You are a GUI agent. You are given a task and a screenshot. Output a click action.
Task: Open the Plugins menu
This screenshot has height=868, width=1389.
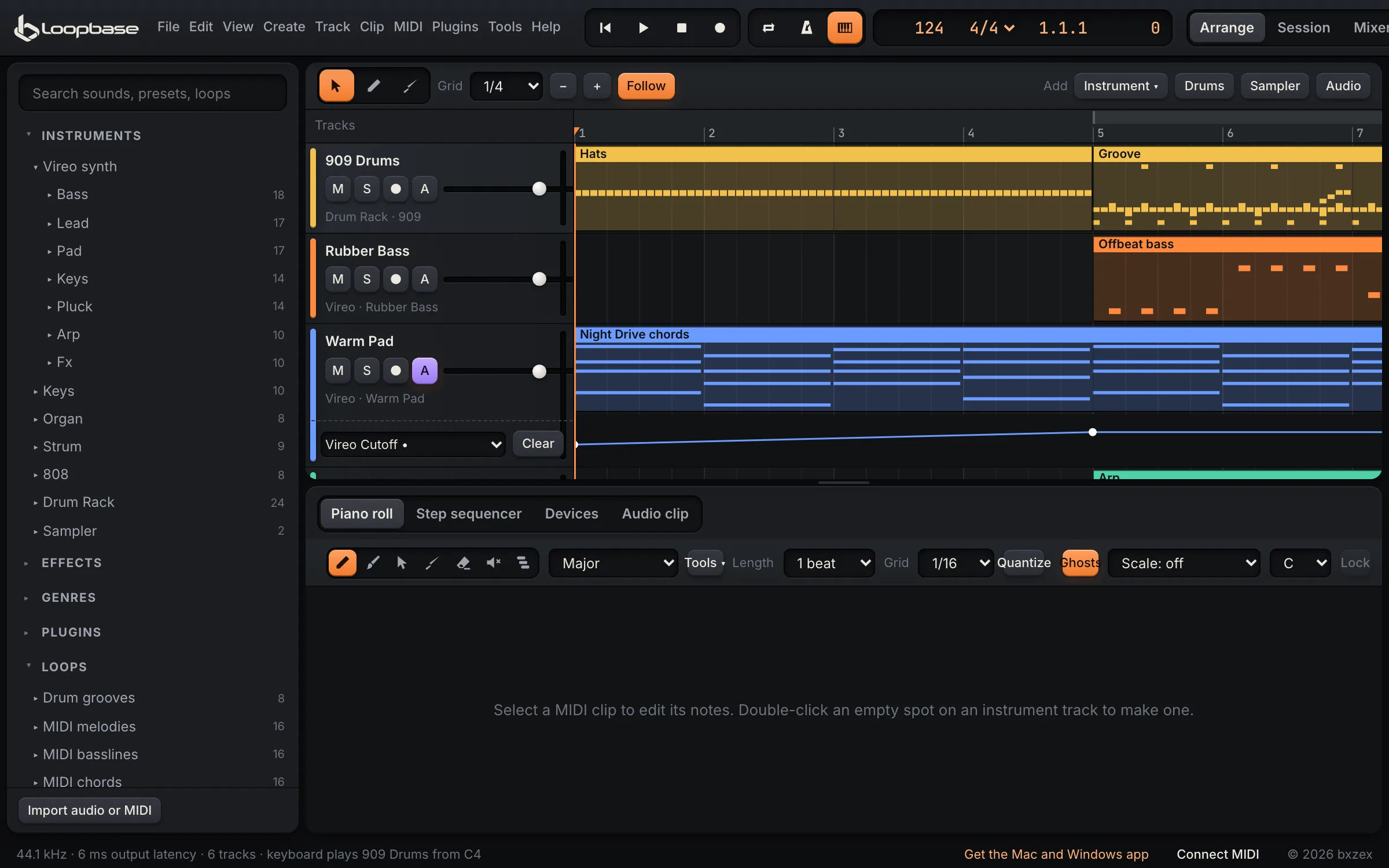(455, 27)
